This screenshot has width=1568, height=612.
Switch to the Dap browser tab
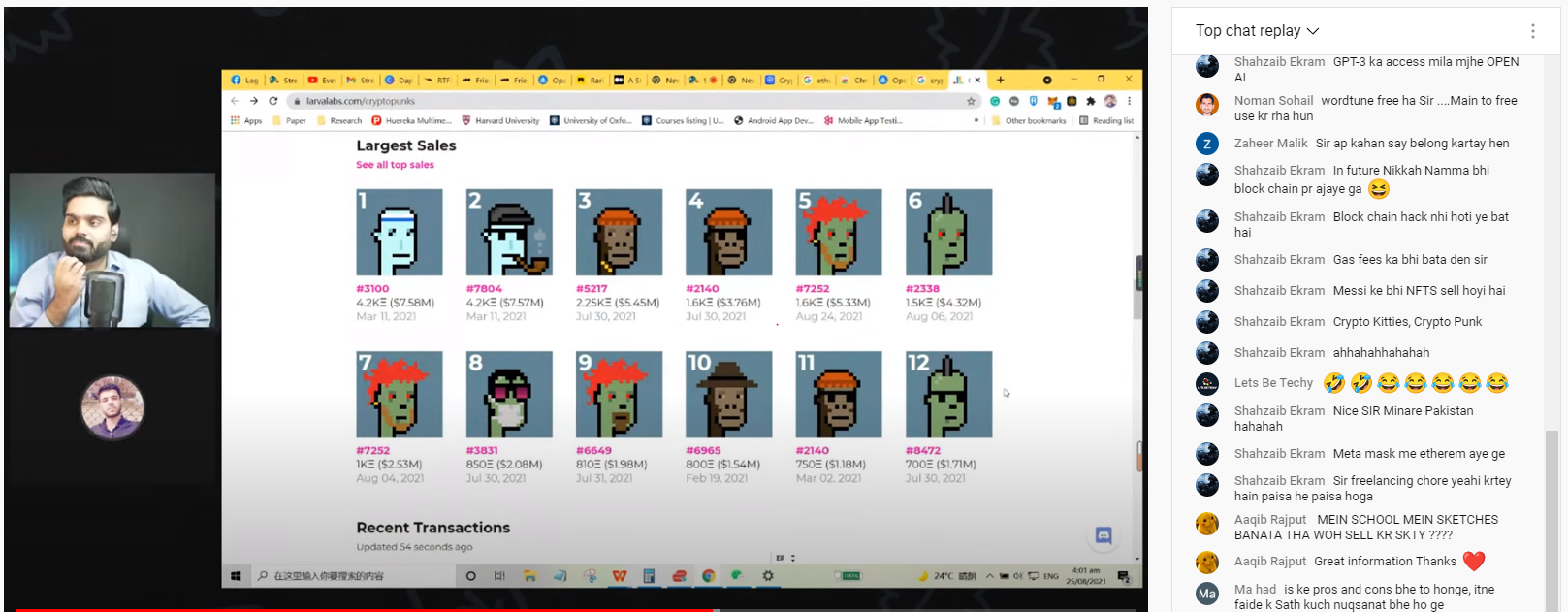399,80
